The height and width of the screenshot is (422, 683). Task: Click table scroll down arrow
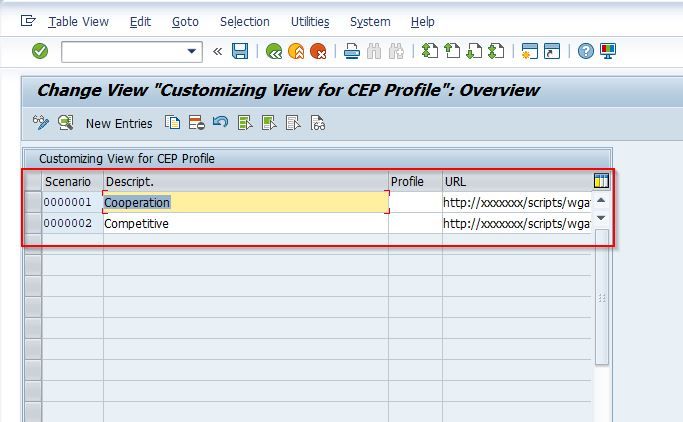[x=601, y=217]
